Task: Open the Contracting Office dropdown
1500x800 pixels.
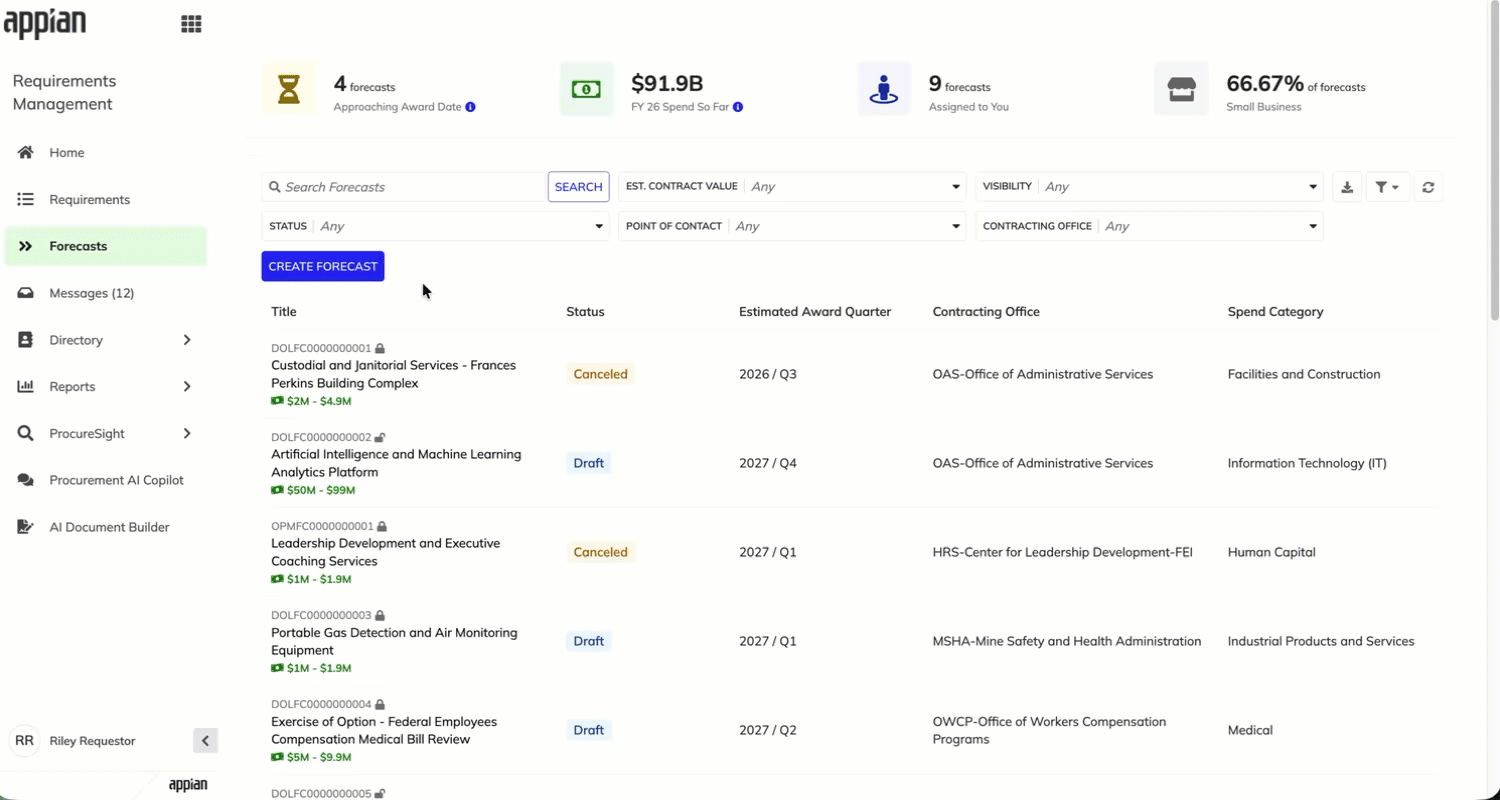Action: click(1149, 226)
